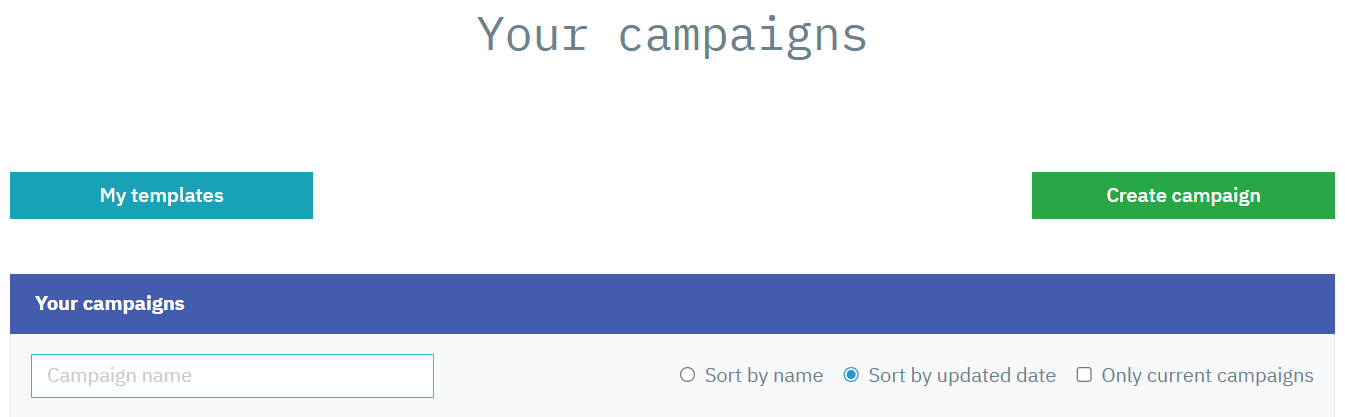1345x417 pixels.
Task: Sort the campaign list alphabetically by name
Action: [687, 376]
